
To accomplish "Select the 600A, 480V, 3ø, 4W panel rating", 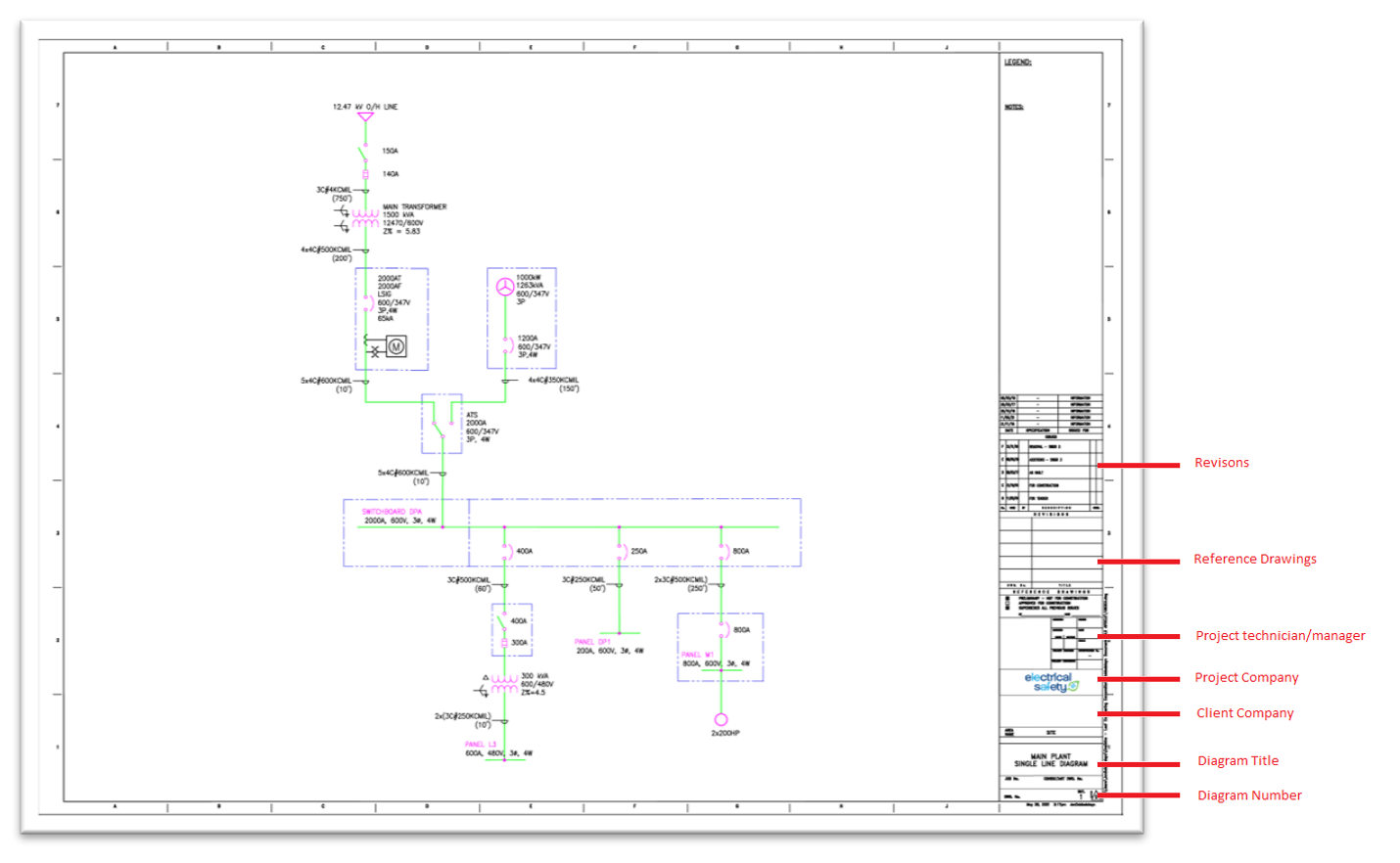I will 499,753.
